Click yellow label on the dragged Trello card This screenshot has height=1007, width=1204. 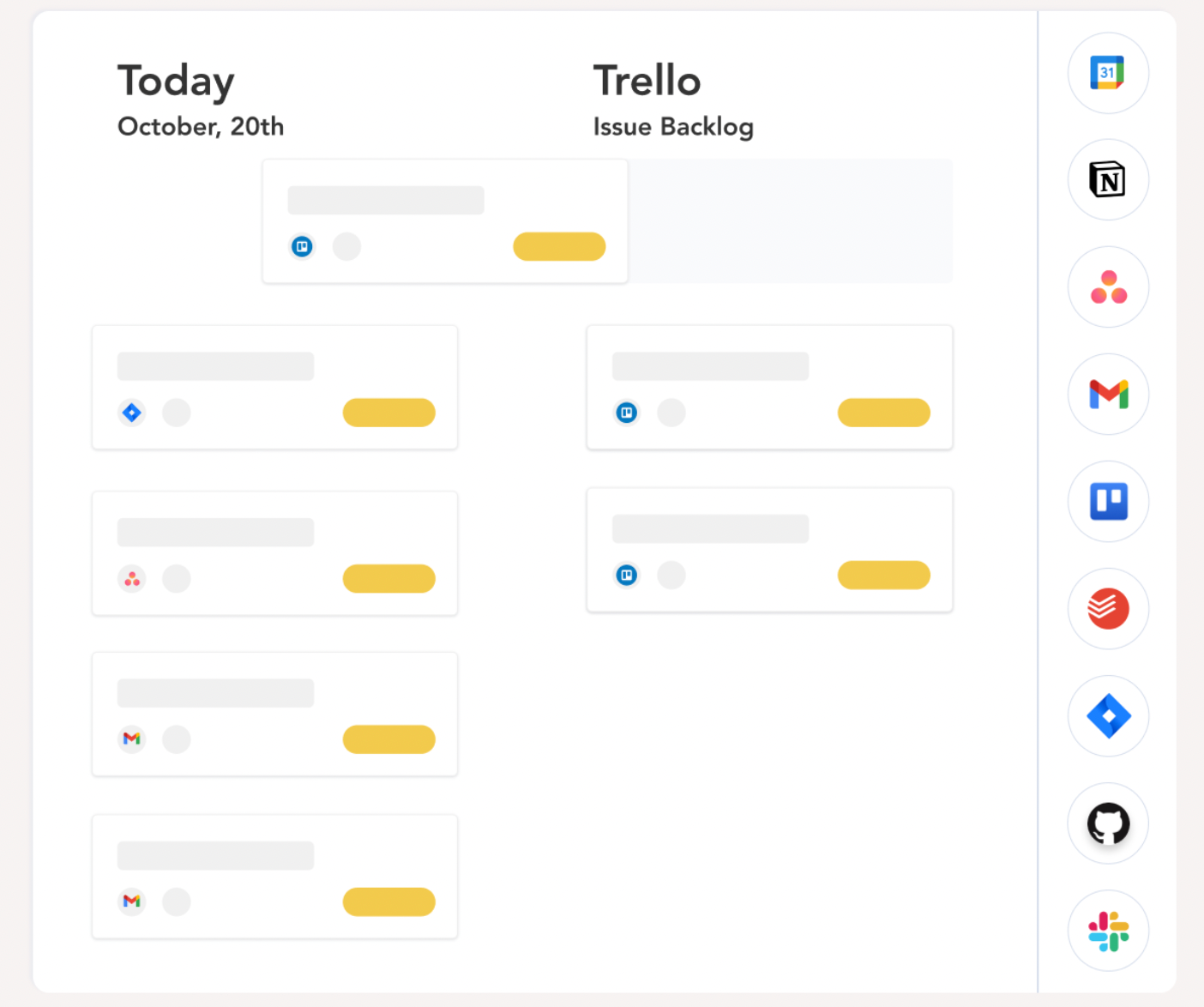(x=559, y=246)
